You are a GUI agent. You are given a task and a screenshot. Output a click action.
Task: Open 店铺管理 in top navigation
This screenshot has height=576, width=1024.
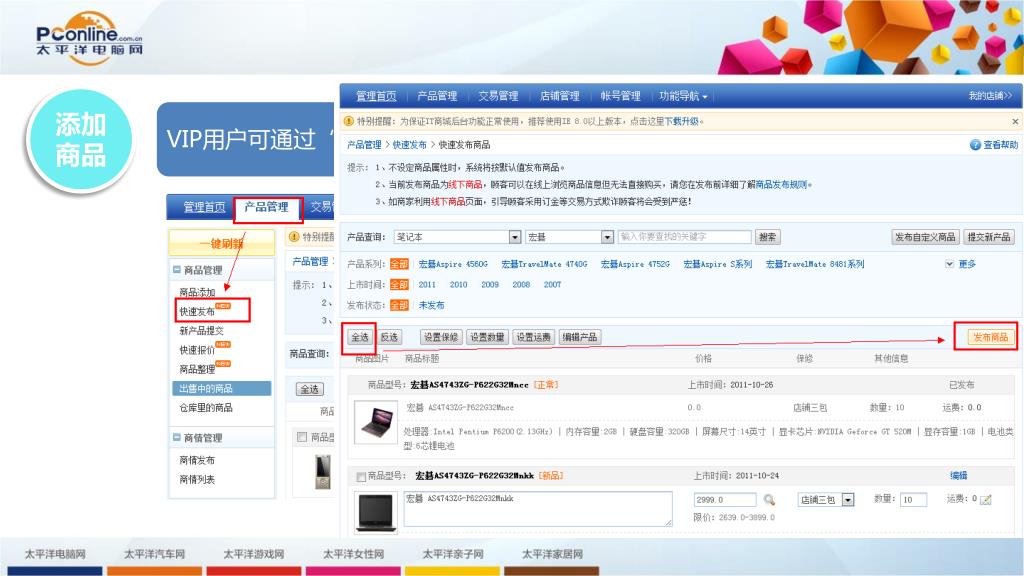(560, 96)
